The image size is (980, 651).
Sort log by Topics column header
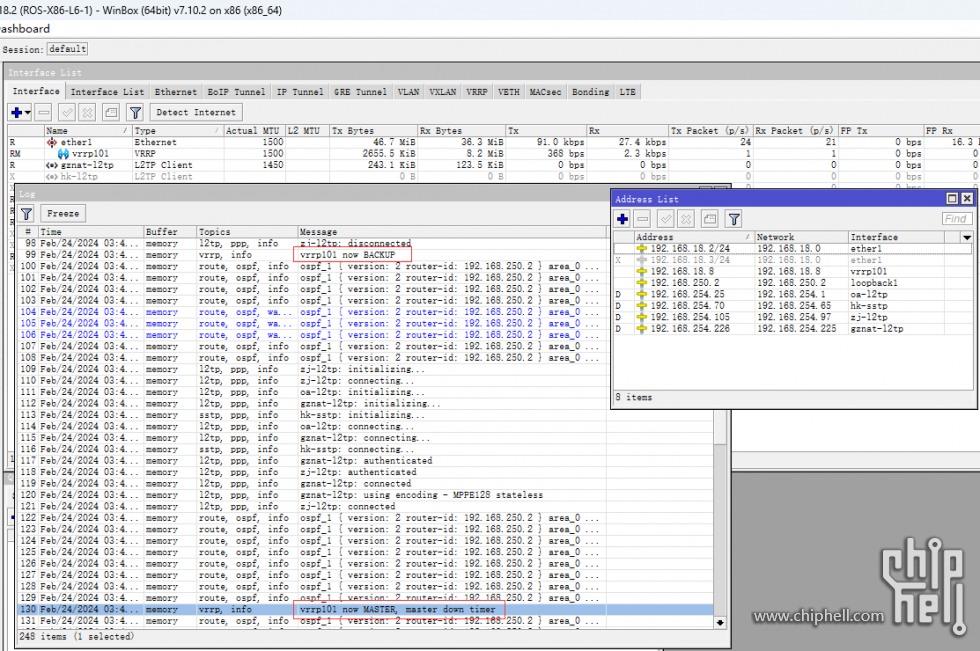pyautogui.click(x=247, y=232)
